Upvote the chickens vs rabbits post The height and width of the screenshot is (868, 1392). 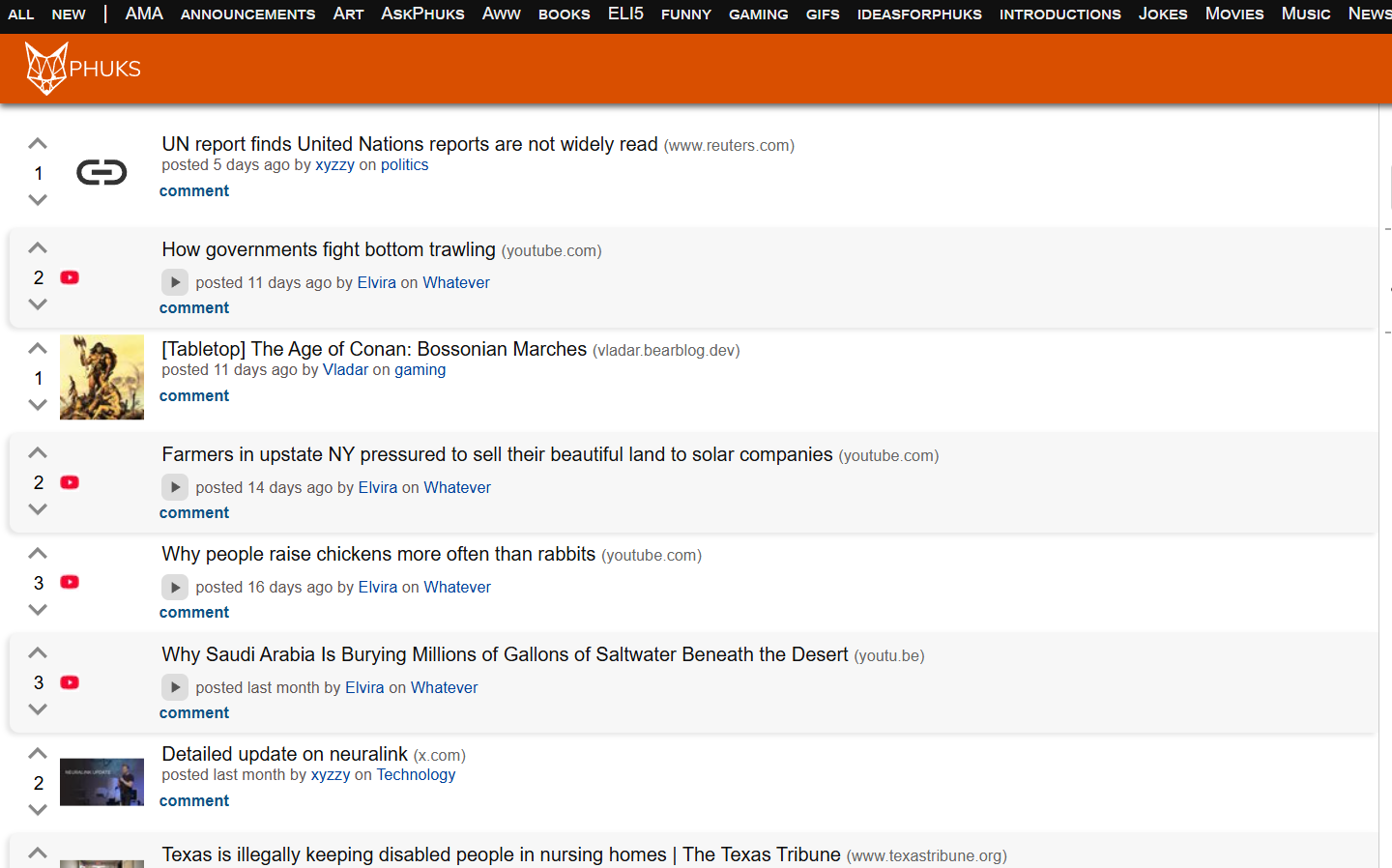click(x=38, y=554)
